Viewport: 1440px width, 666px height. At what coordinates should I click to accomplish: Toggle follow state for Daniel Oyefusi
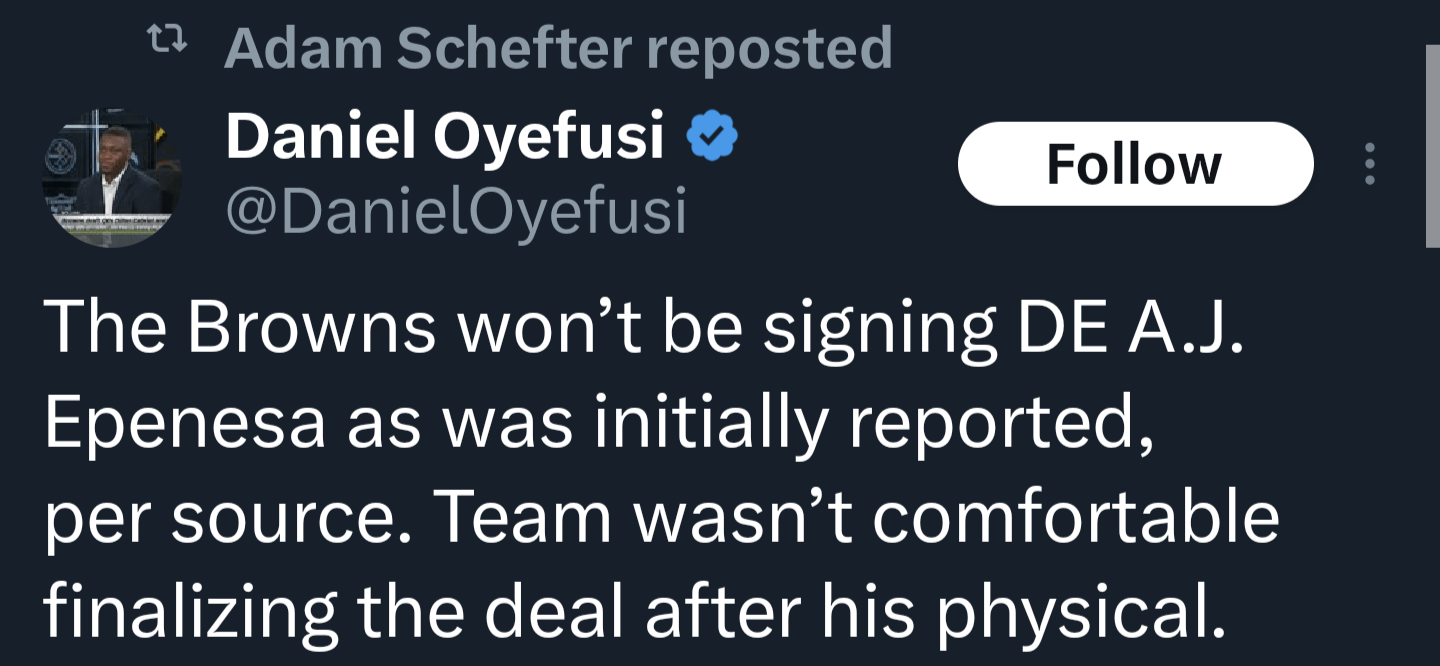1135,164
